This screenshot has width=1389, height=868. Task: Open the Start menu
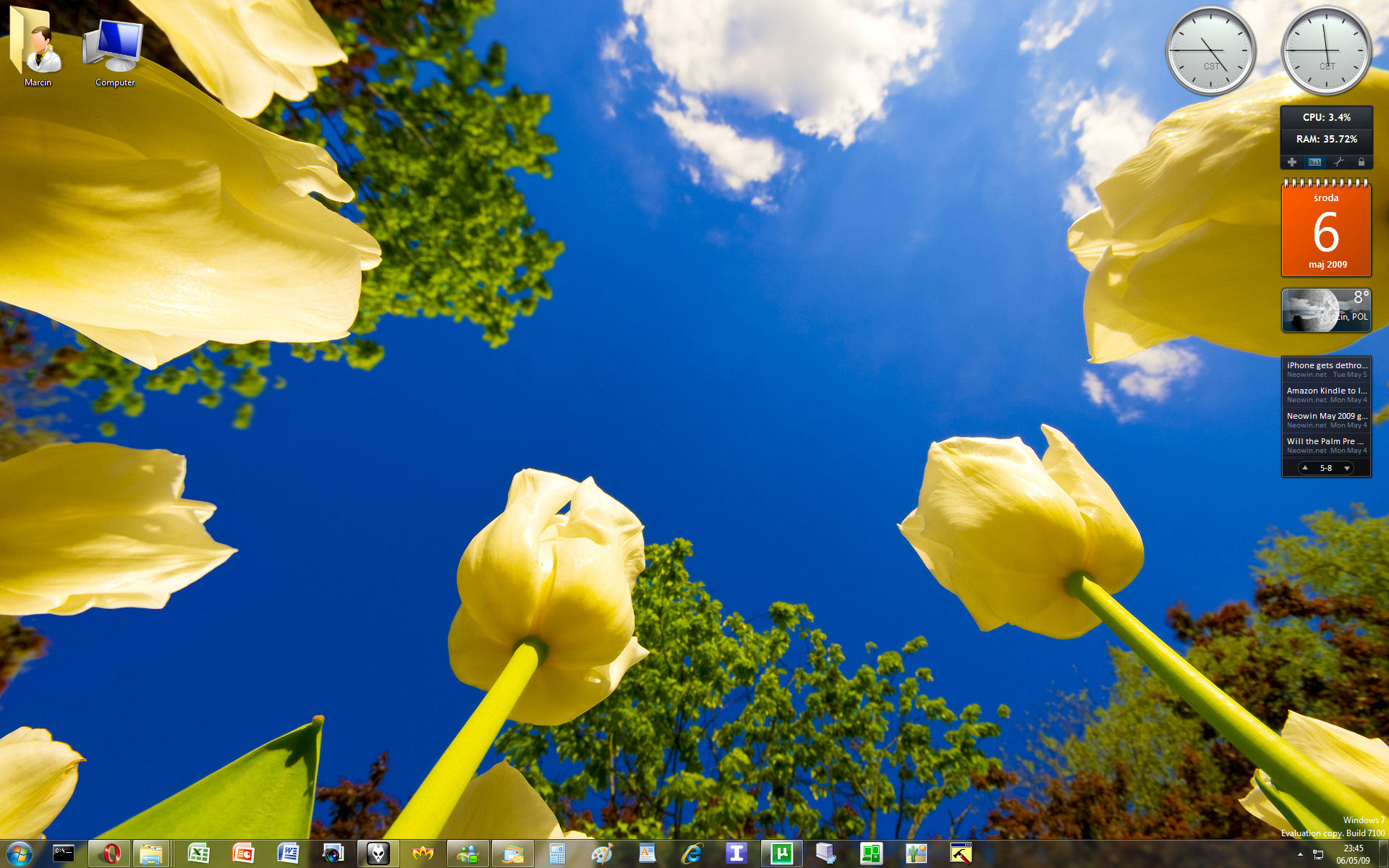pyautogui.click(x=20, y=854)
